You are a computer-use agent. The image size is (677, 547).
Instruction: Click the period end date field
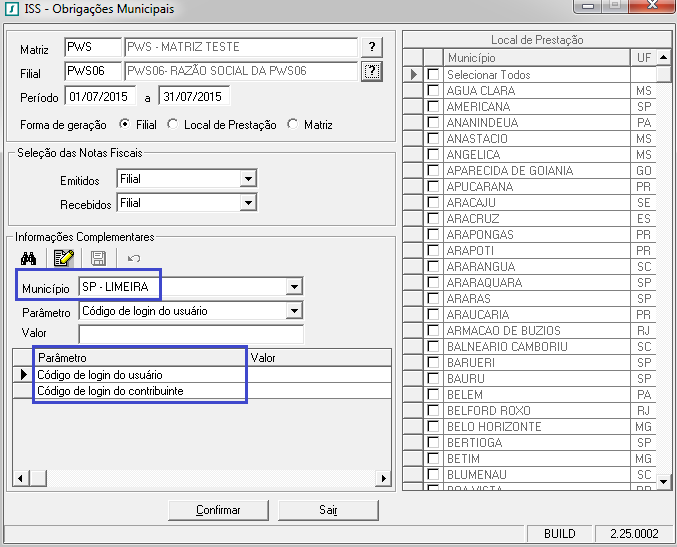coord(194,96)
